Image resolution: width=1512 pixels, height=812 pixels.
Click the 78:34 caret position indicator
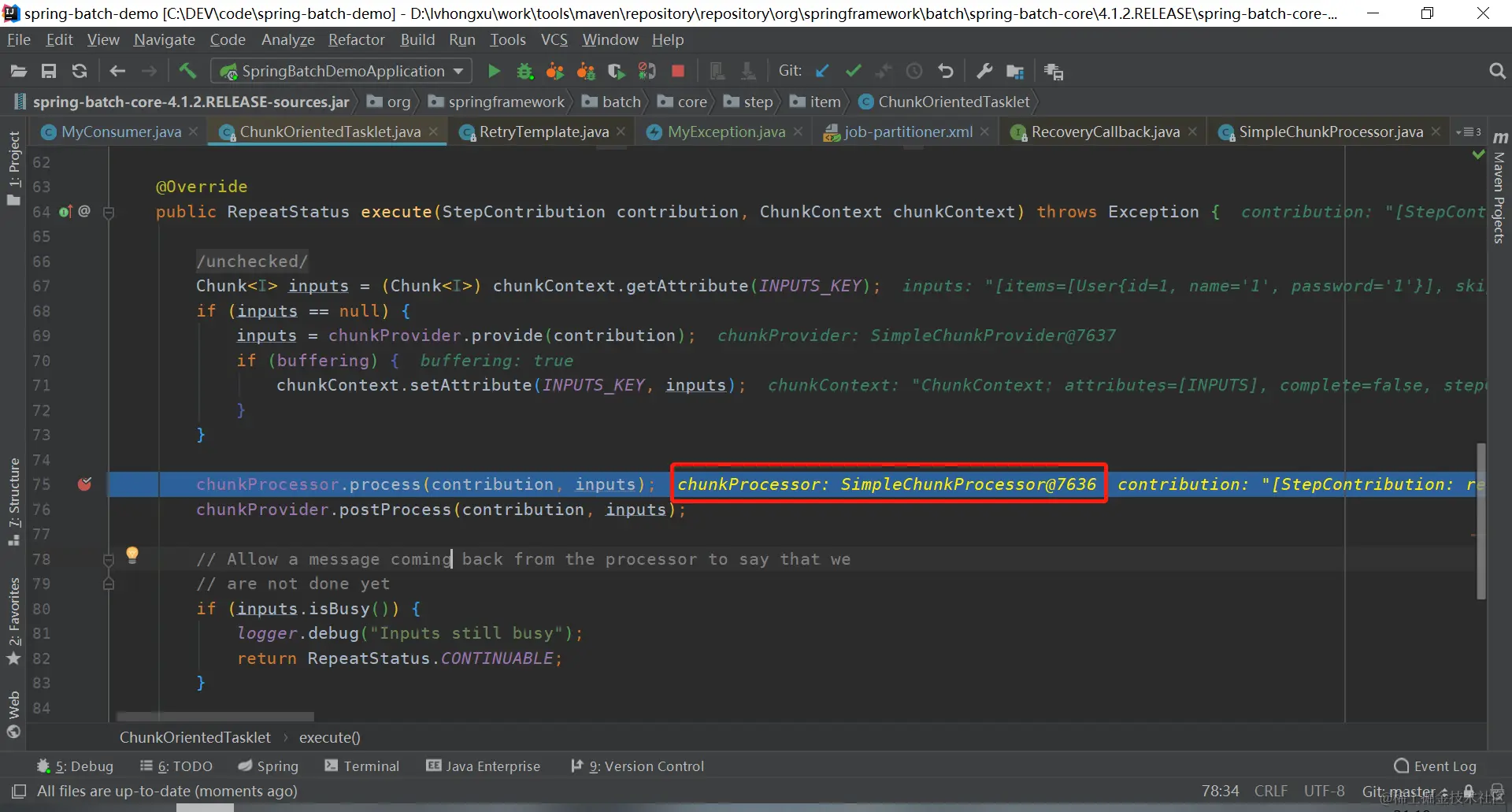1220,791
